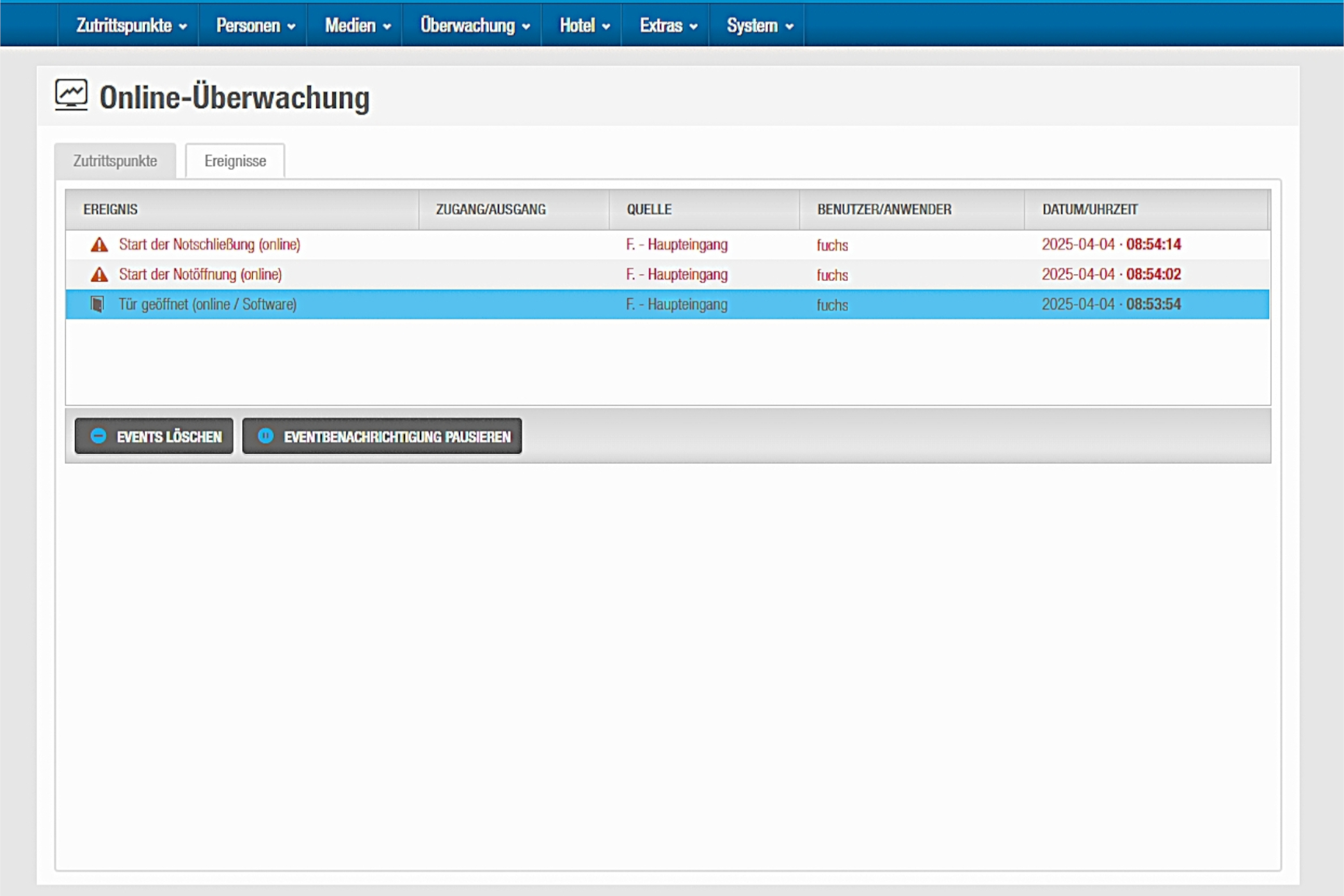Sort by the Datum/Uhrzeit column header
The width and height of the screenshot is (1344, 896).
(x=1089, y=209)
